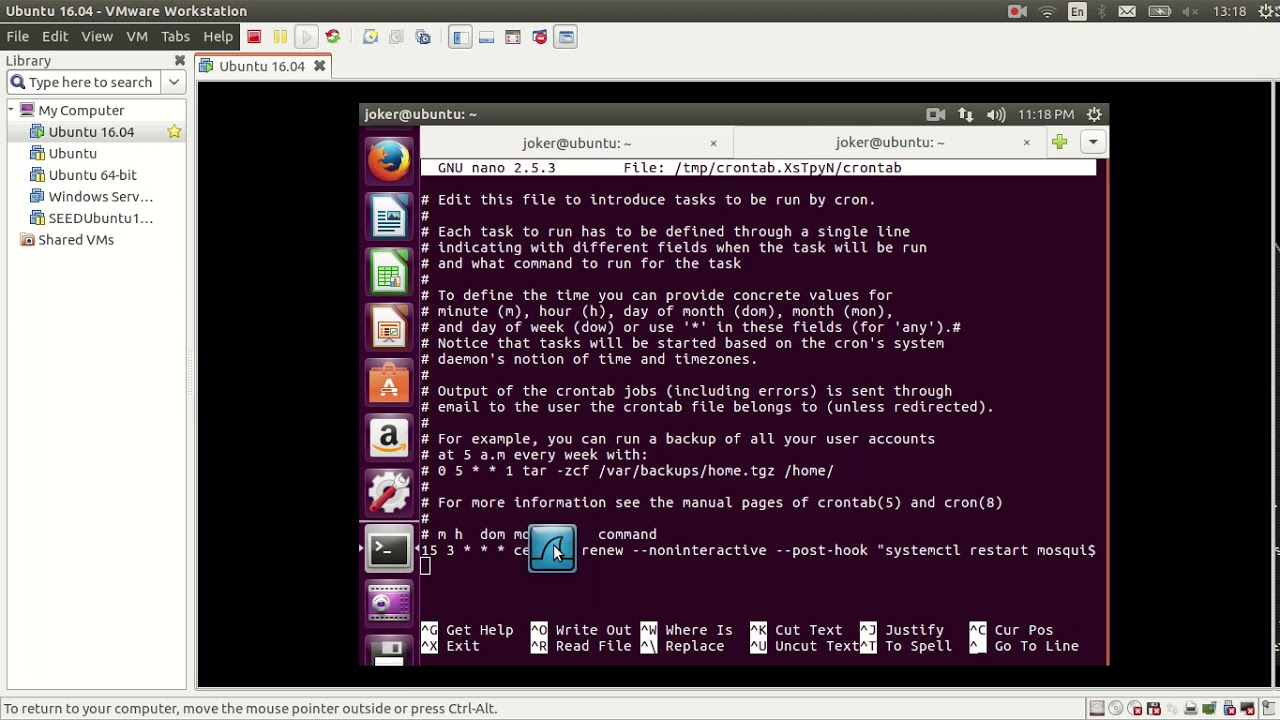Open the Library search dropdown arrow
Image resolution: width=1280 pixels, height=720 pixels.
pyautogui.click(x=174, y=82)
